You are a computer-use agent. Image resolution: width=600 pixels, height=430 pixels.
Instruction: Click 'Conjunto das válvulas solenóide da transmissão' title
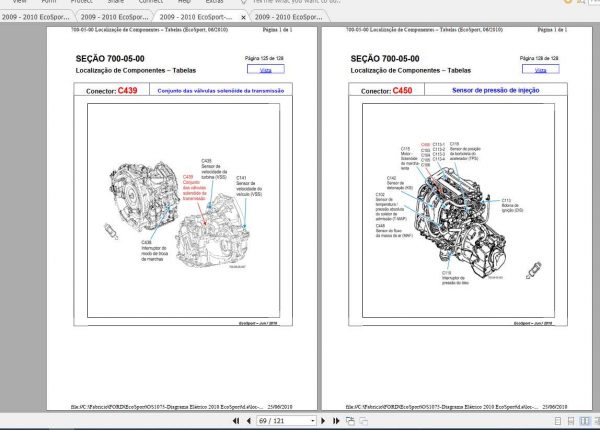pyautogui.click(x=221, y=91)
